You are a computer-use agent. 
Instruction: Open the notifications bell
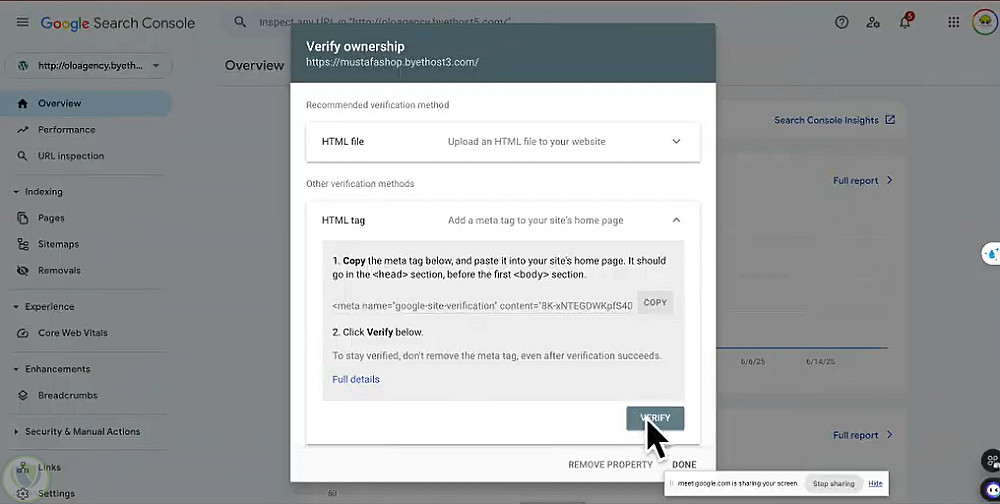pyautogui.click(x=904, y=23)
